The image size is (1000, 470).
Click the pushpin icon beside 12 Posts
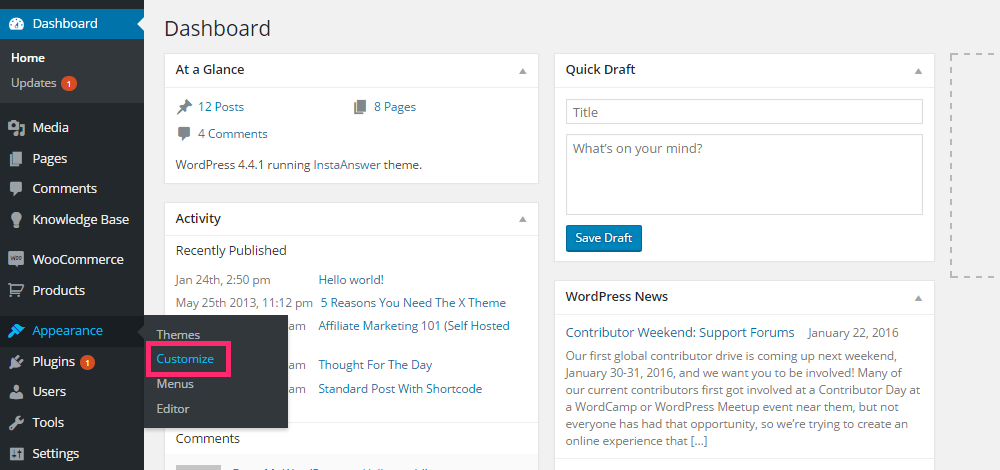184,107
